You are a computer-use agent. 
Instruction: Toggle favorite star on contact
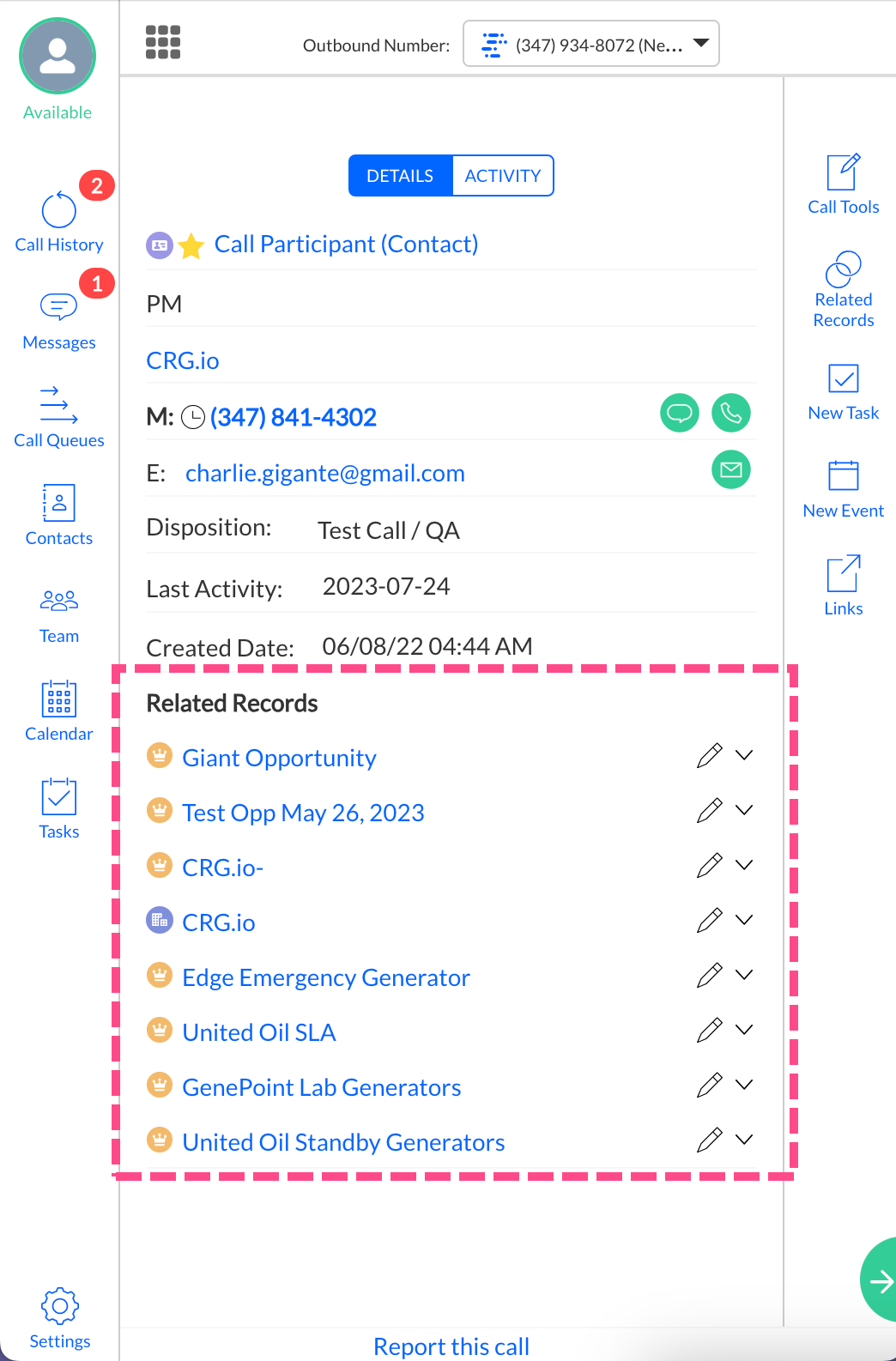click(x=191, y=246)
